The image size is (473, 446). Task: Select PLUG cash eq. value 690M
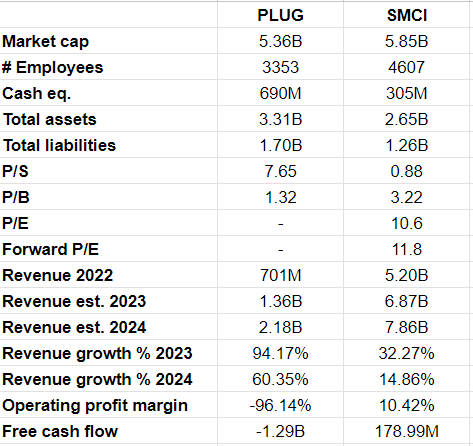[x=280, y=93]
